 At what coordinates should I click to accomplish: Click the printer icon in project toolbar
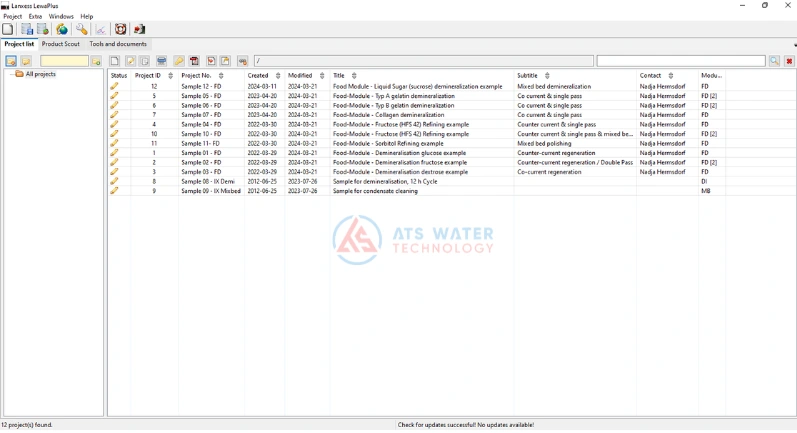click(x=161, y=61)
